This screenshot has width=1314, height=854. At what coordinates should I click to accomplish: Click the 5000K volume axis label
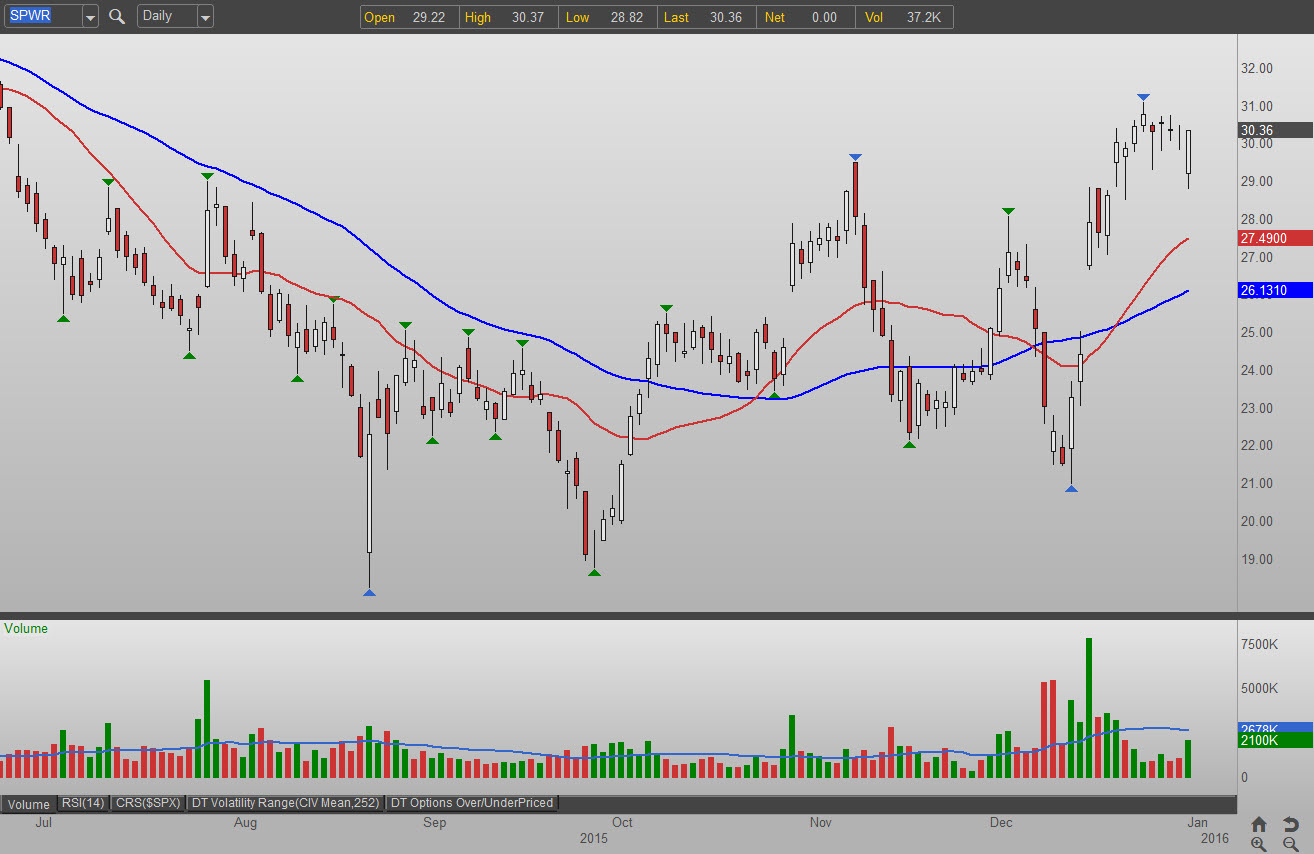tap(1259, 688)
